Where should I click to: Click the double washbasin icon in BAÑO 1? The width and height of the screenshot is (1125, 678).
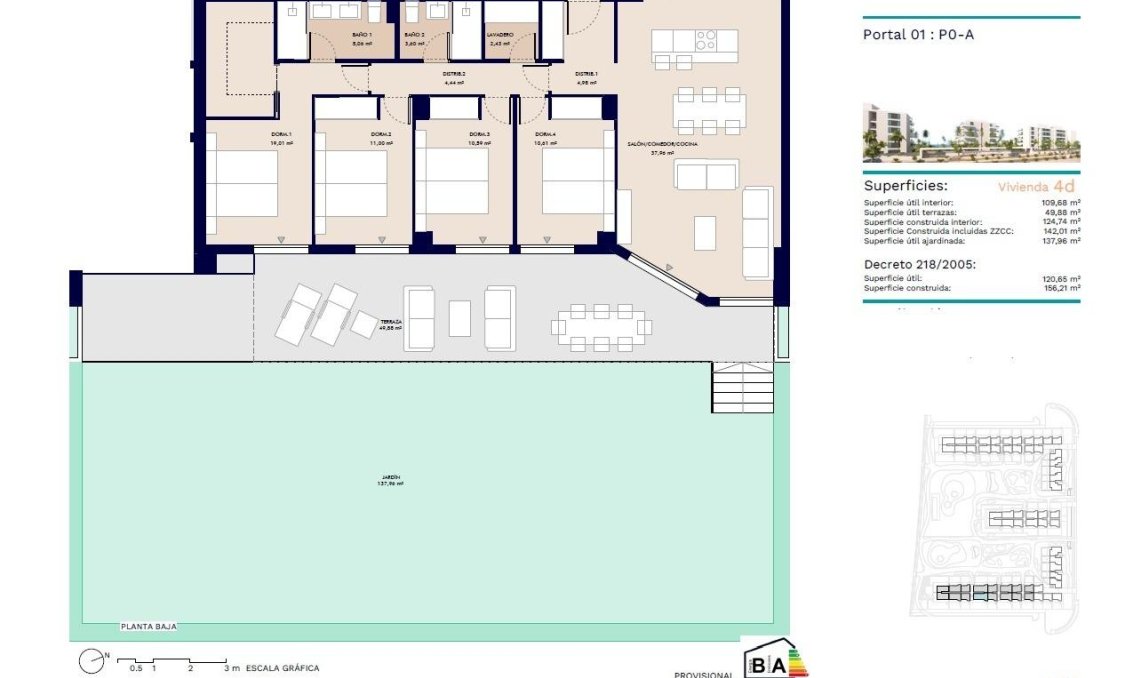[x=336, y=12]
